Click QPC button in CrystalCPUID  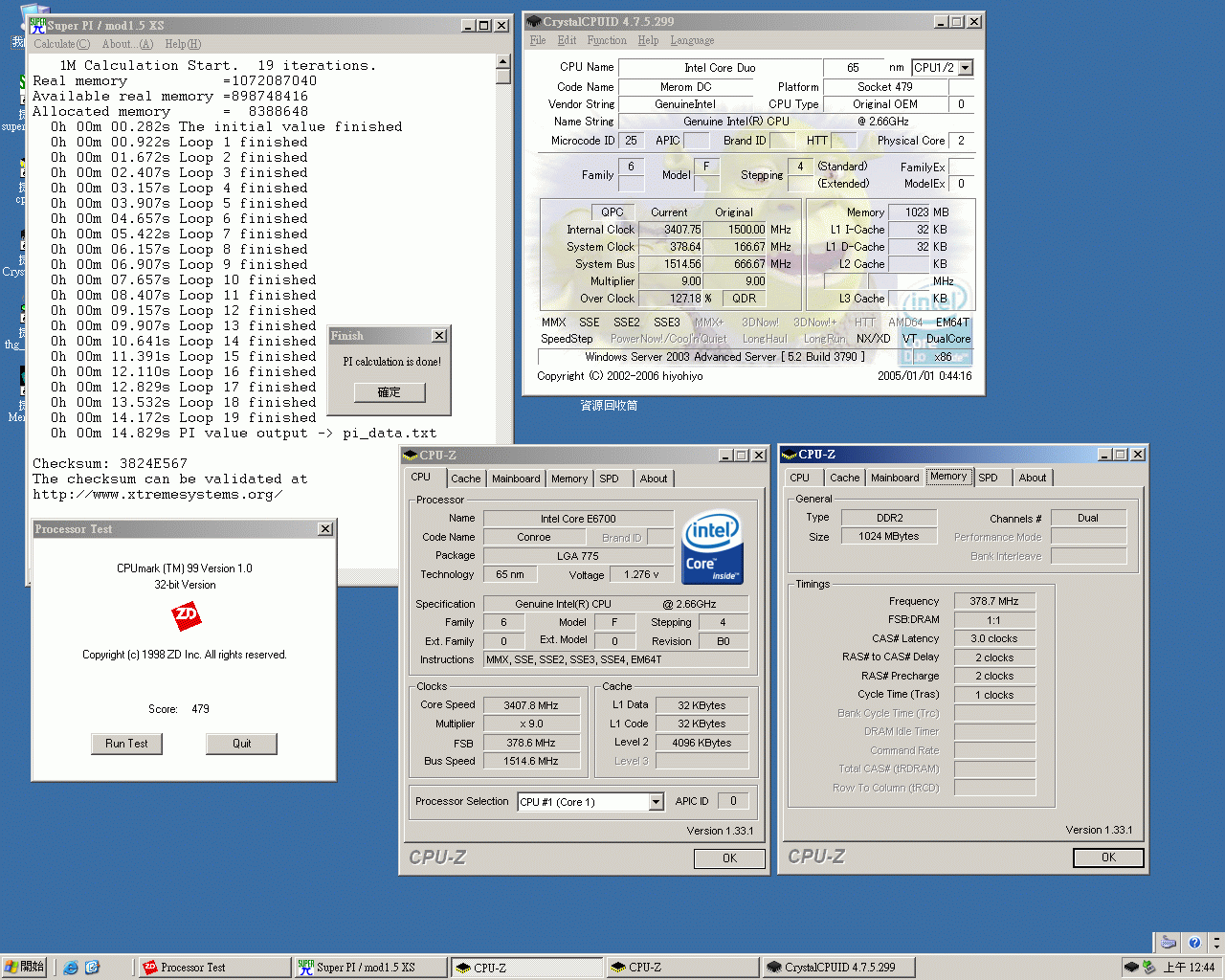(x=612, y=212)
